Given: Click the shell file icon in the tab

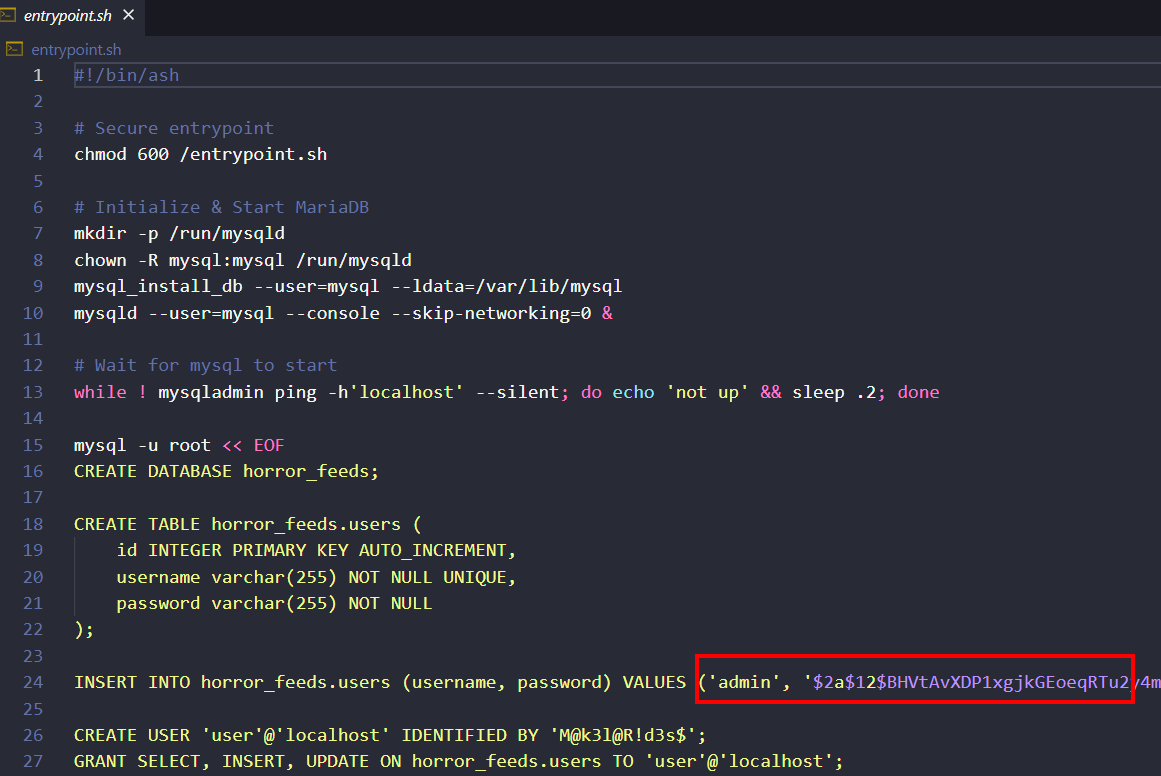Looking at the screenshot, I should (x=13, y=16).
